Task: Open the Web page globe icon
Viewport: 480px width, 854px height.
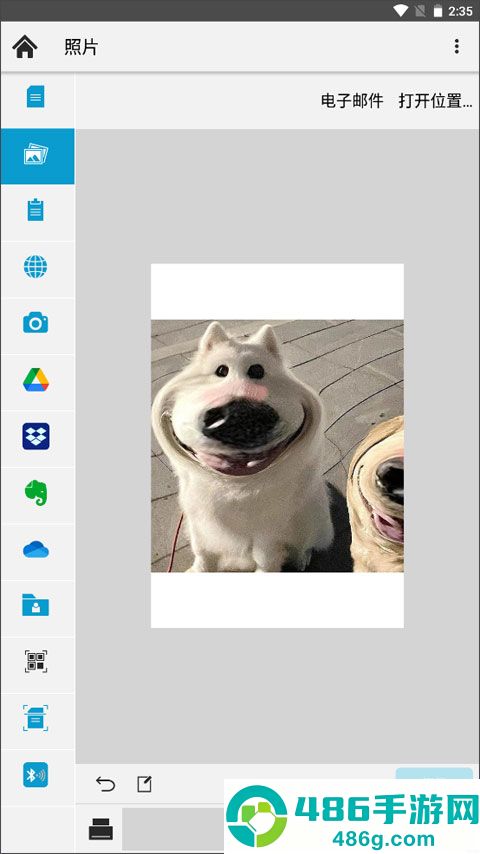Action: pos(36,267)
